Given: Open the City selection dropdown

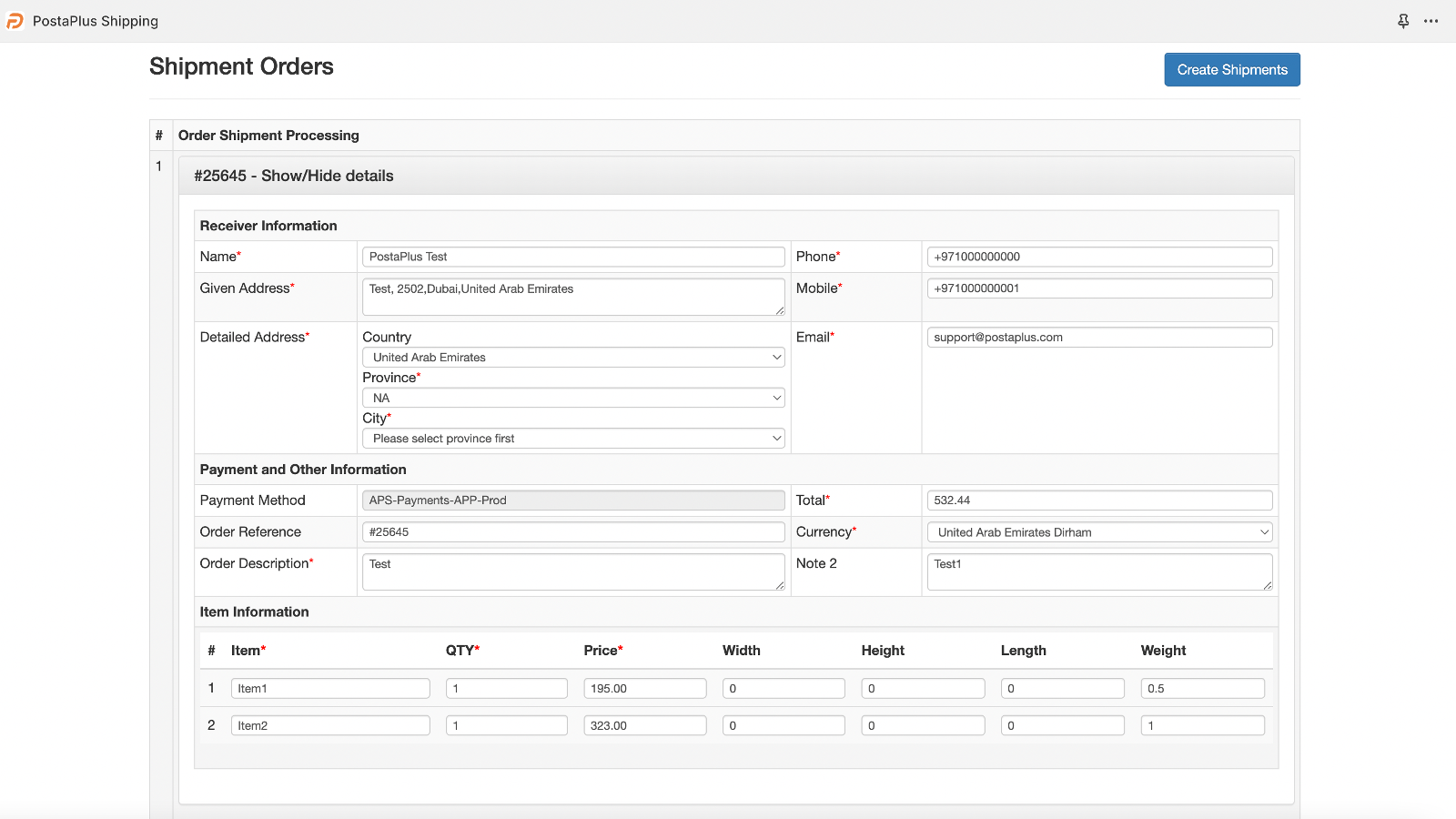Looking at the screenshot, I should coord(572,438).
